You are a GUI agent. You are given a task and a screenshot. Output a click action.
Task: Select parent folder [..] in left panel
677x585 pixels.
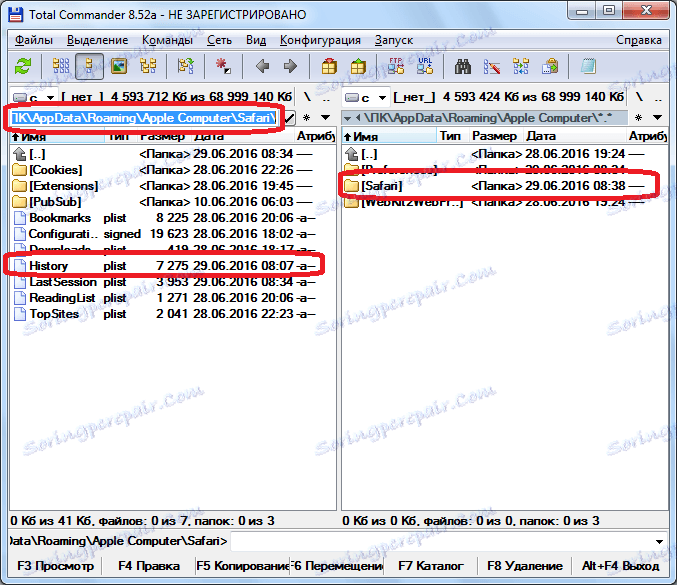tap(173, 154)
